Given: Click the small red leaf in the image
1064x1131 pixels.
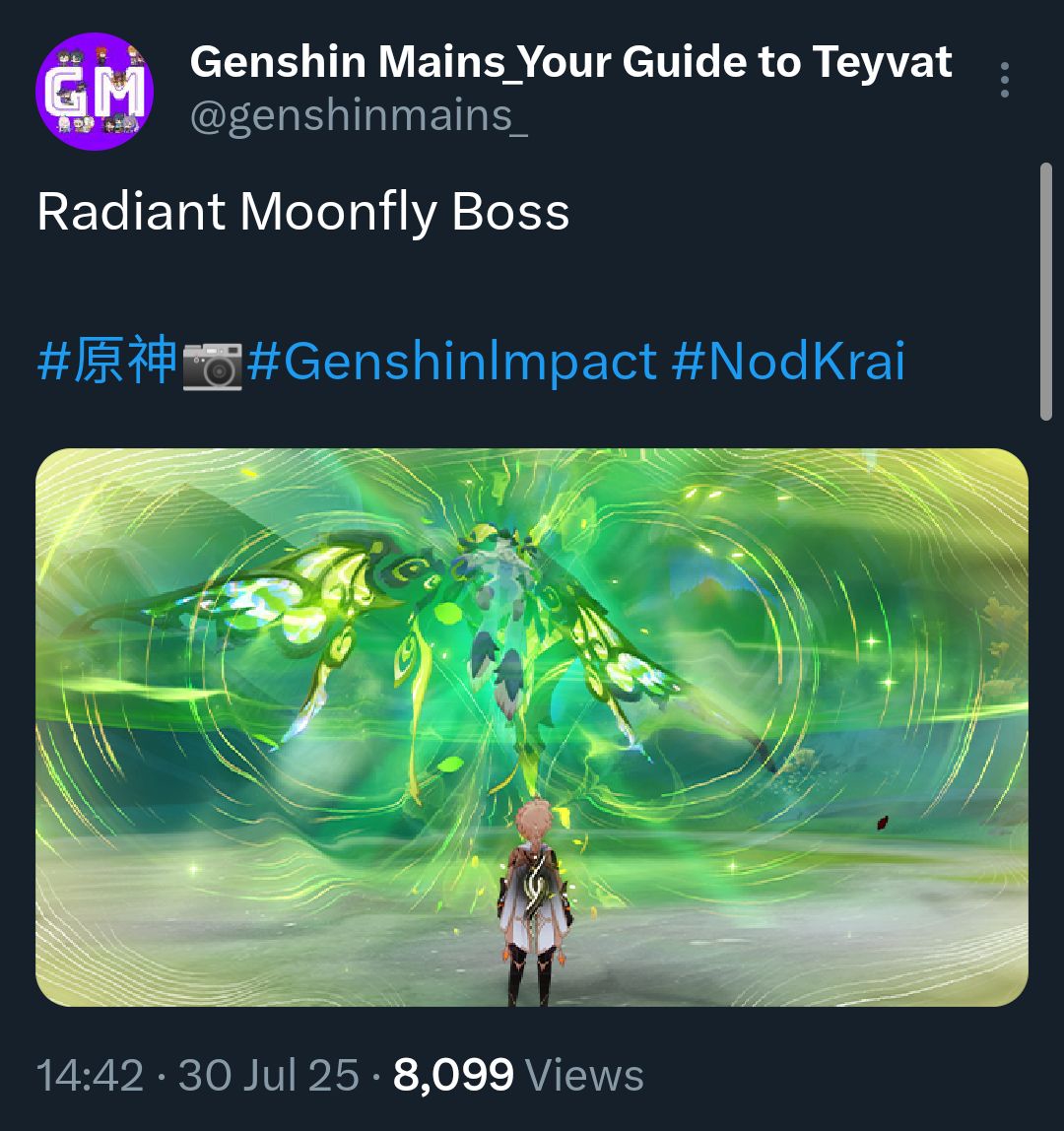Looking at the screenshot, I should point(882,823).
